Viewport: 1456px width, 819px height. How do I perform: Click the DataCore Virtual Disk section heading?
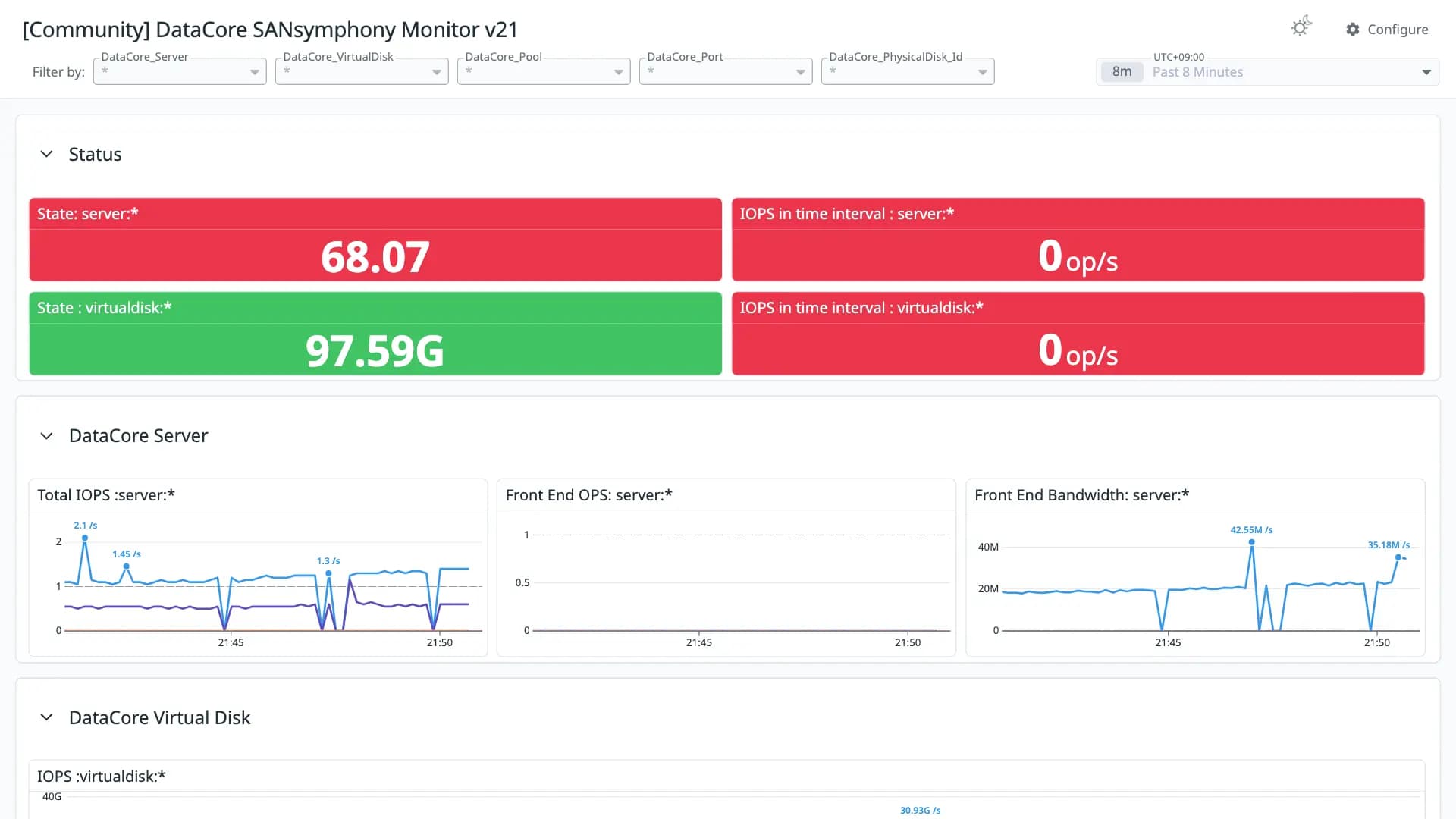coord(159,718)
